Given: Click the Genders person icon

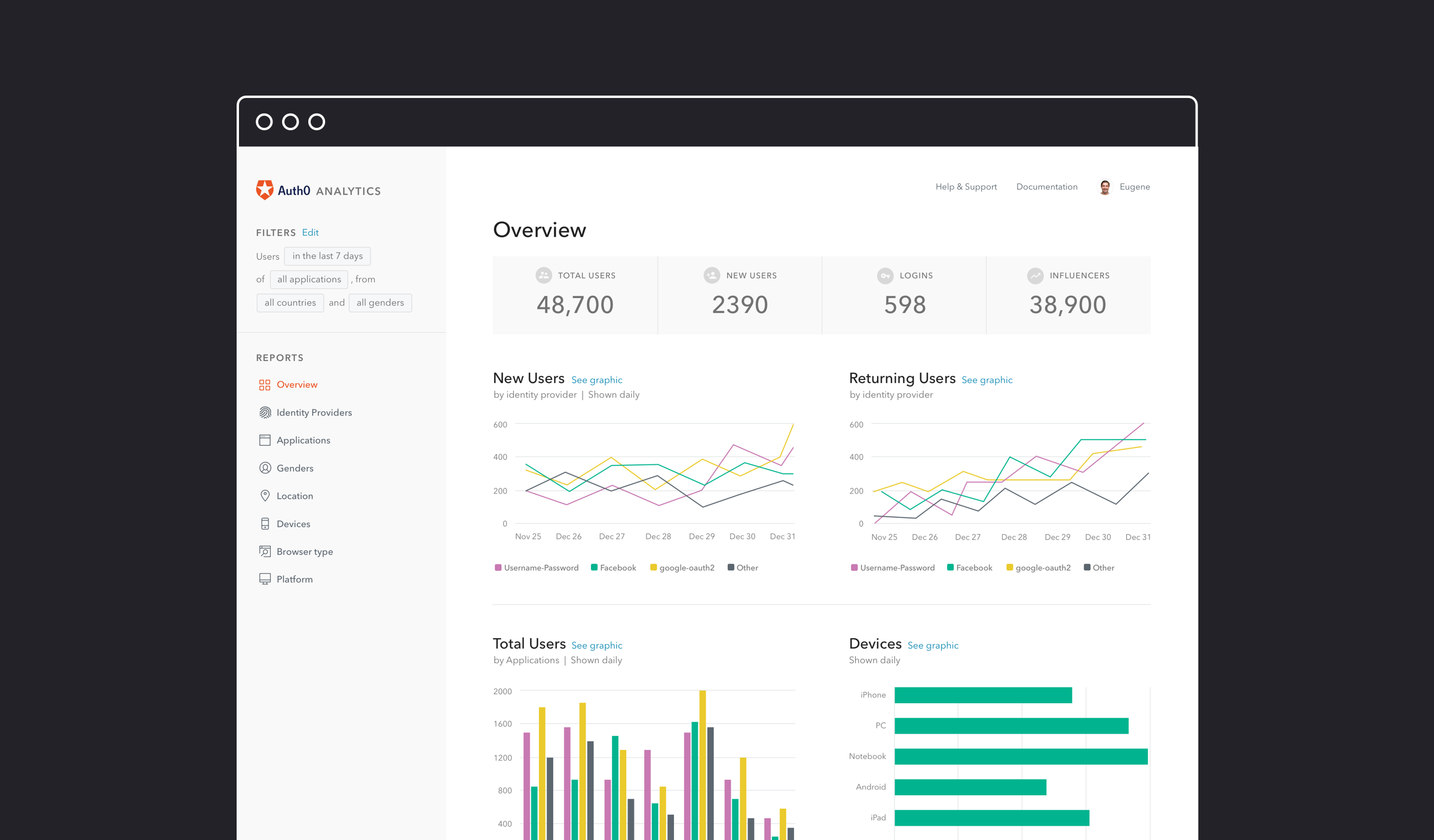Looking at the screenshot, I should (265, 468).
